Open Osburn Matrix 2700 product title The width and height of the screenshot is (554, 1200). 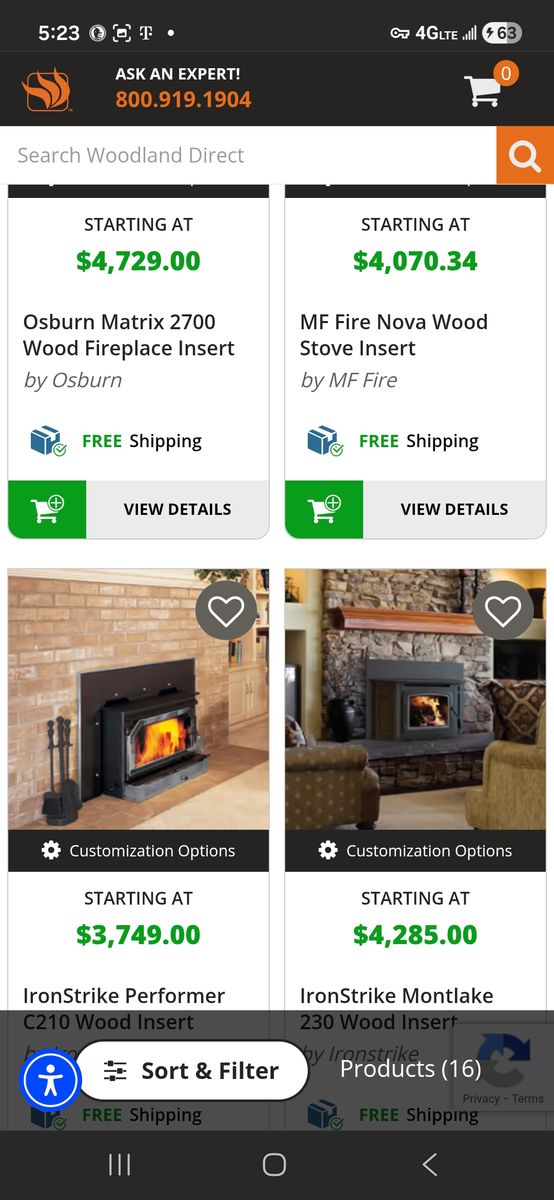[129, 335]
